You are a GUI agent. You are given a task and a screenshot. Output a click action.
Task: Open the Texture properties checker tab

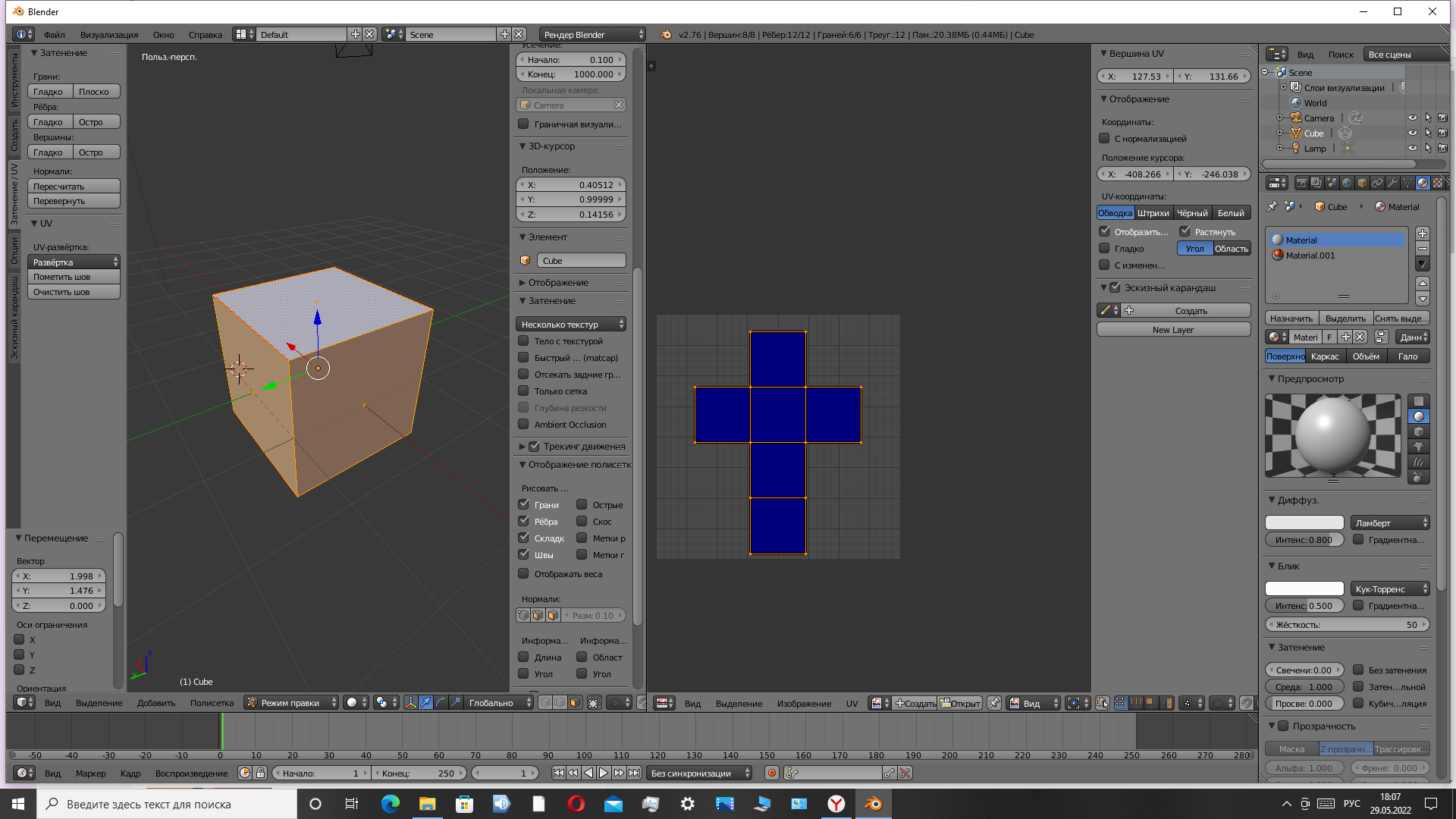coord(1438,183)
